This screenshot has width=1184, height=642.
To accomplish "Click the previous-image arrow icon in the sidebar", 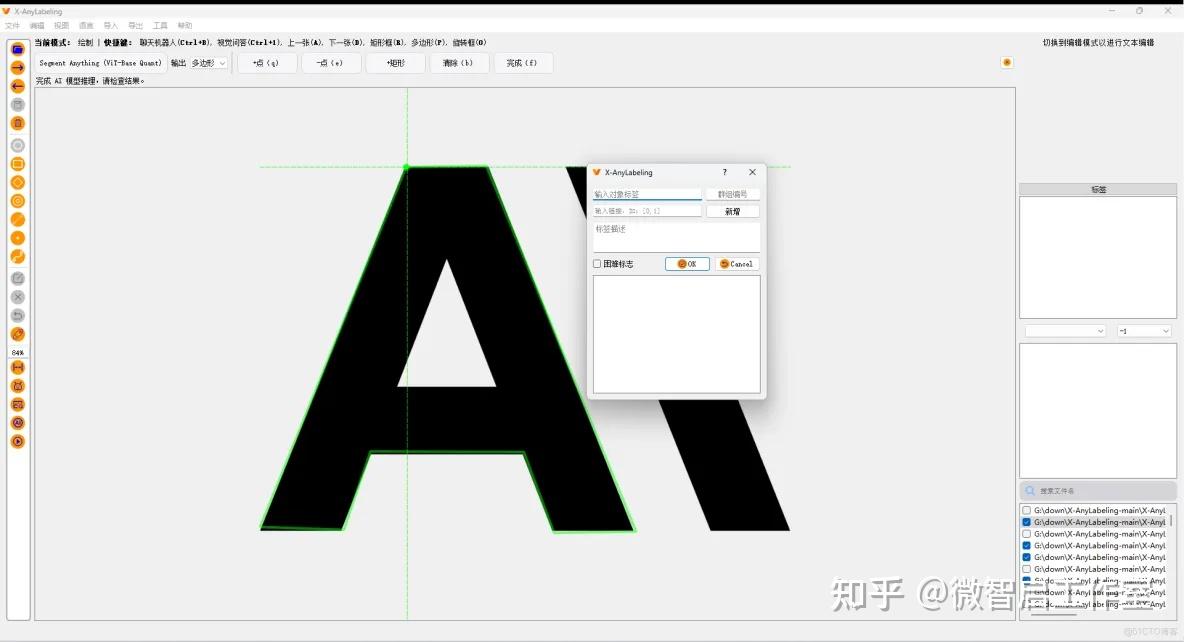I will (x=17, y=85).
